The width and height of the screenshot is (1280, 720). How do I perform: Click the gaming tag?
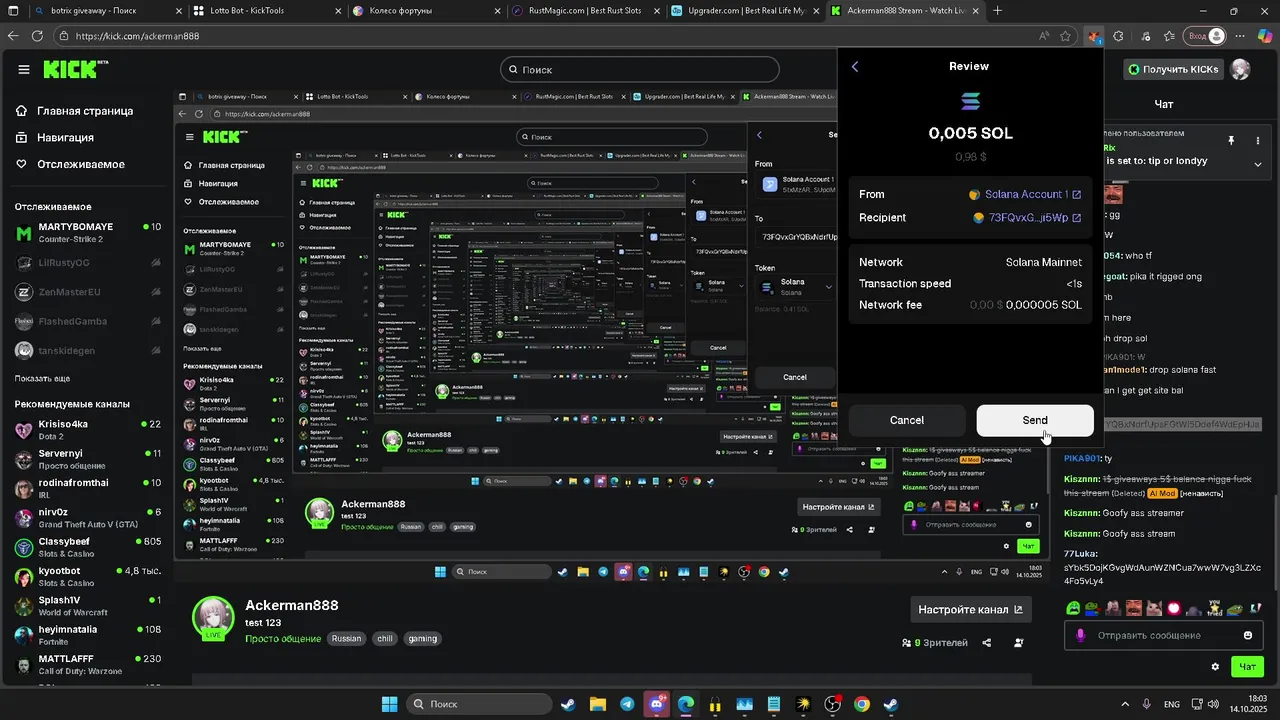423,638
